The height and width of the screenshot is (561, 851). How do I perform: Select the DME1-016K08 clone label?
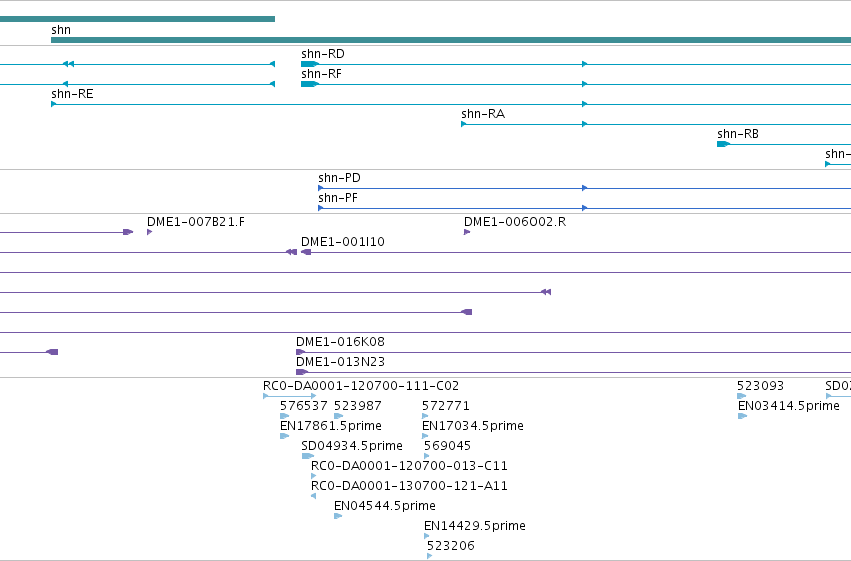point(340,342)
